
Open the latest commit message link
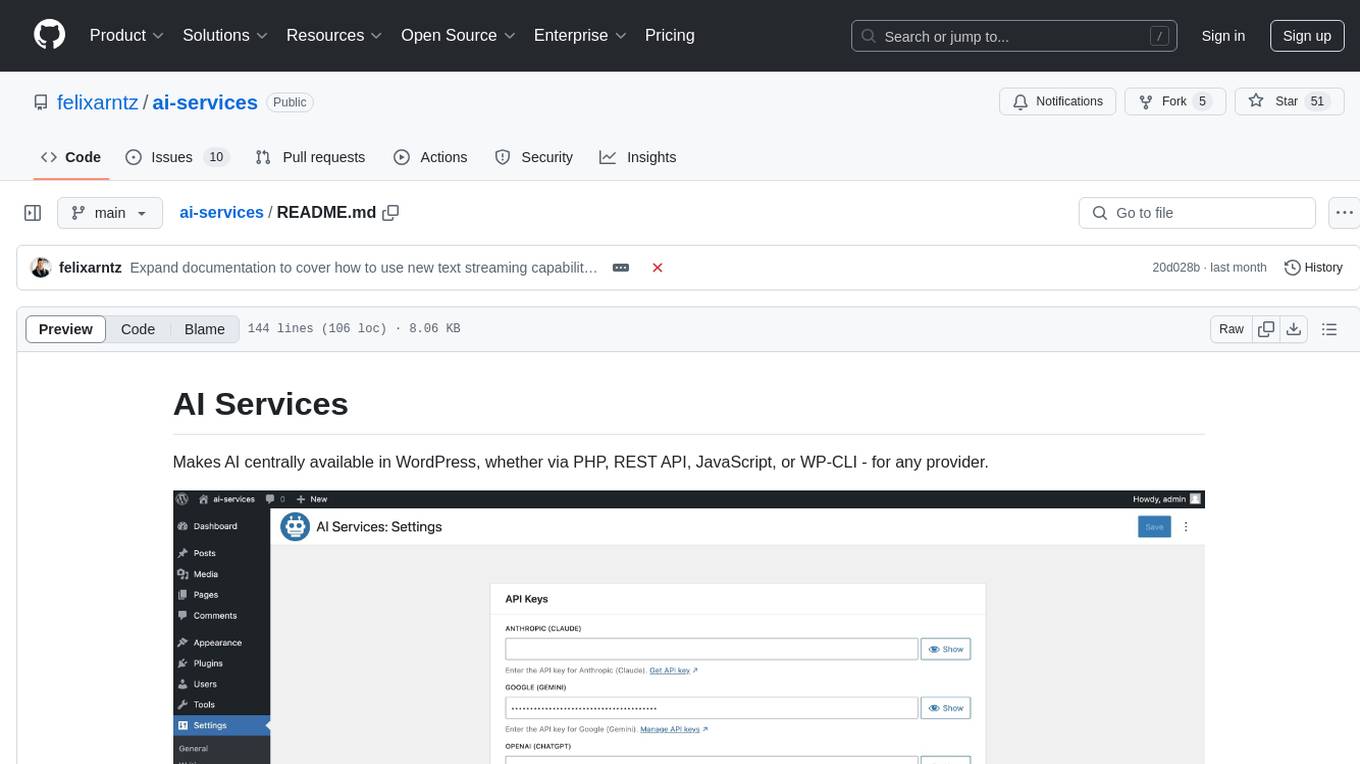tap(364, 268)
